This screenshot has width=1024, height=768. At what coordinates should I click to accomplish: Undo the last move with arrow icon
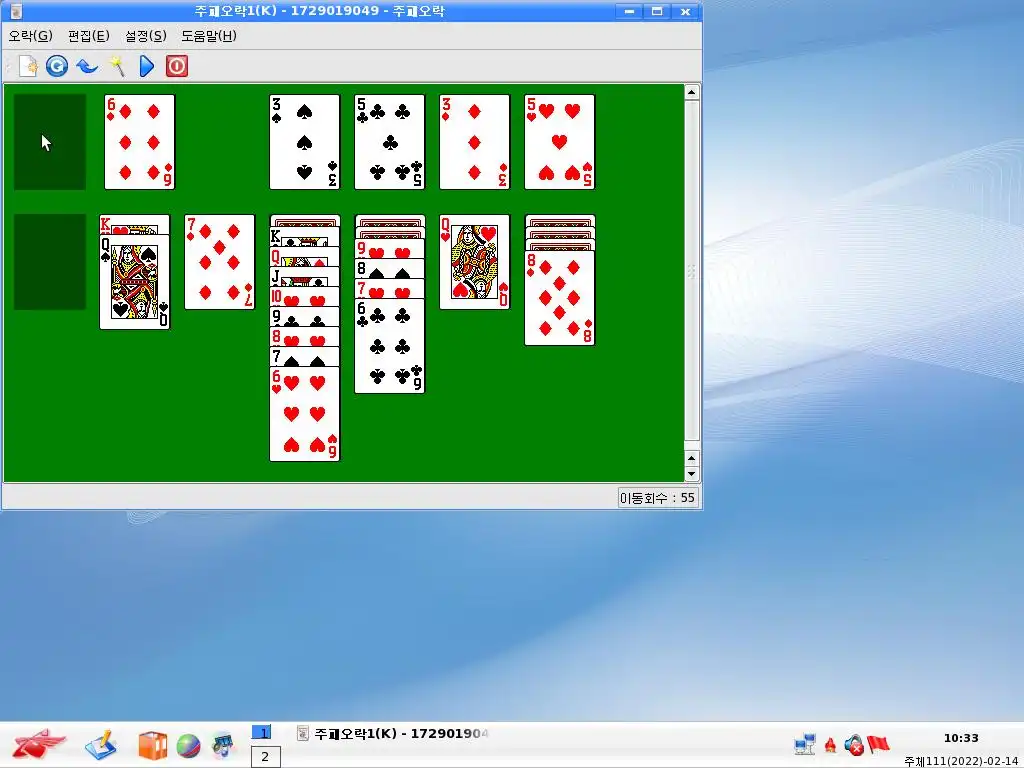click(87, 66)
